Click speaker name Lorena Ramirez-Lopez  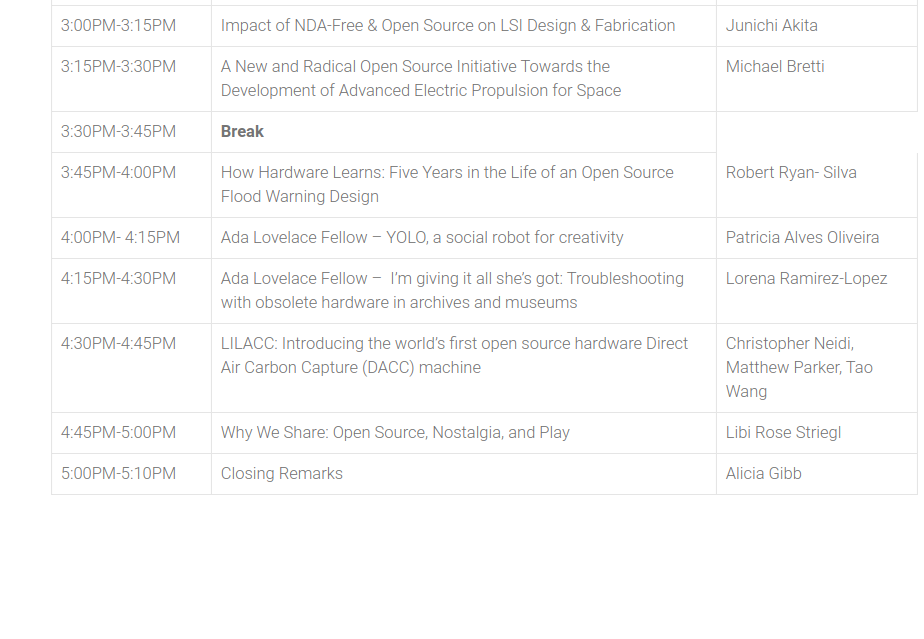(x=806, y=279)
